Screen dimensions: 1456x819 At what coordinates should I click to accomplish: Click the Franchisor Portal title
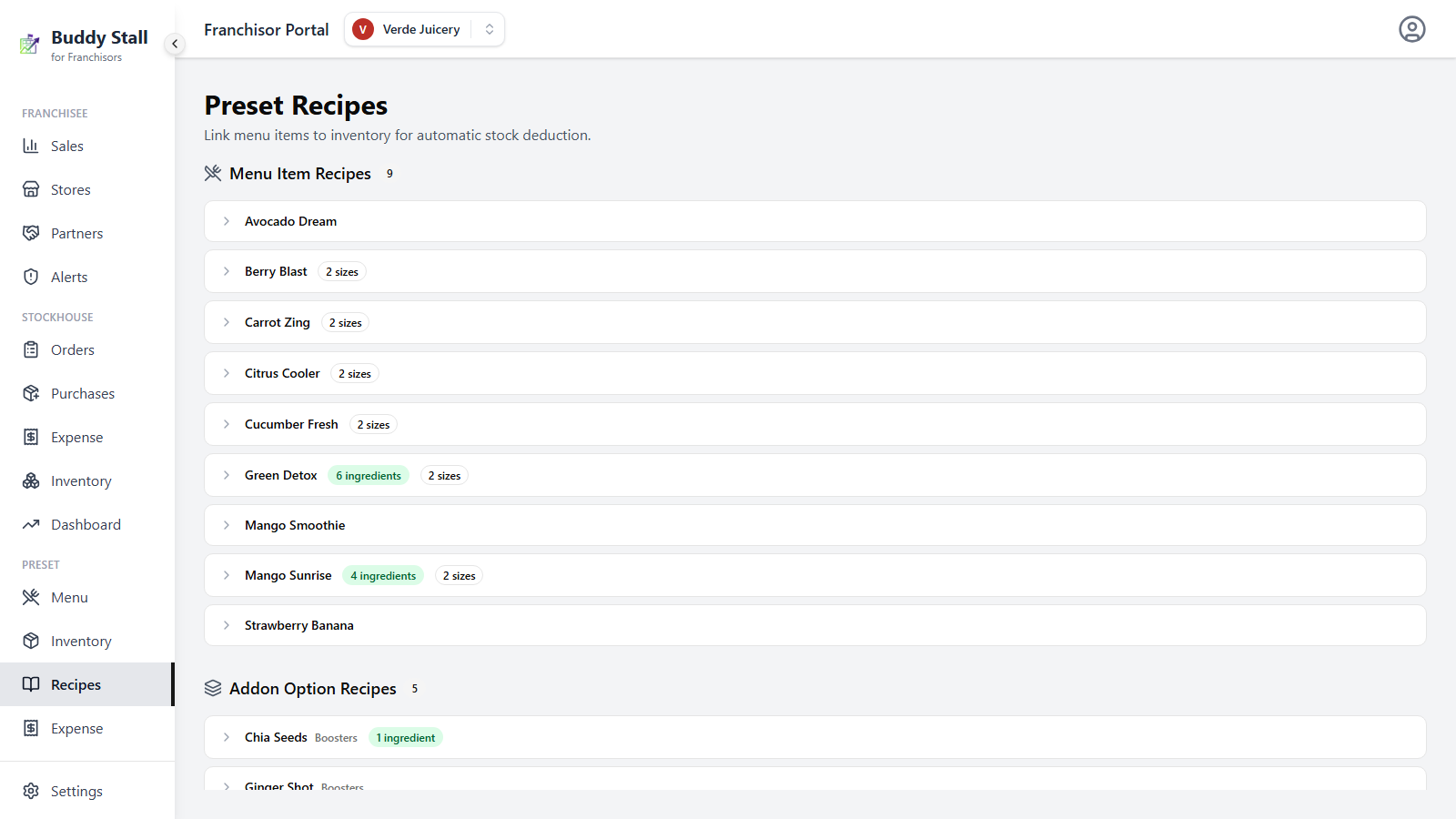point(266,29)
